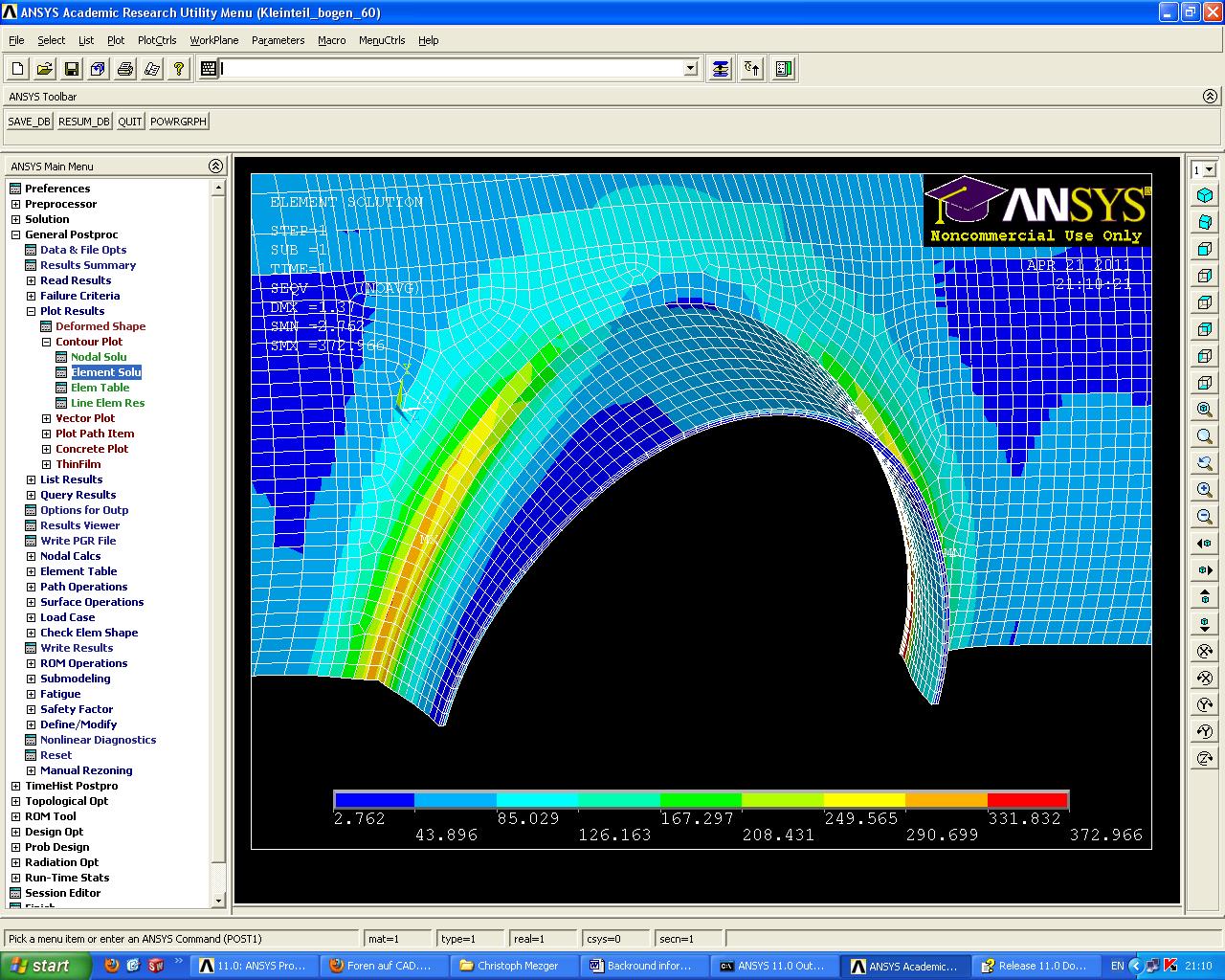Zoom out of the model
This screenshot has height=980, width=1225.
click(1205, 517)
